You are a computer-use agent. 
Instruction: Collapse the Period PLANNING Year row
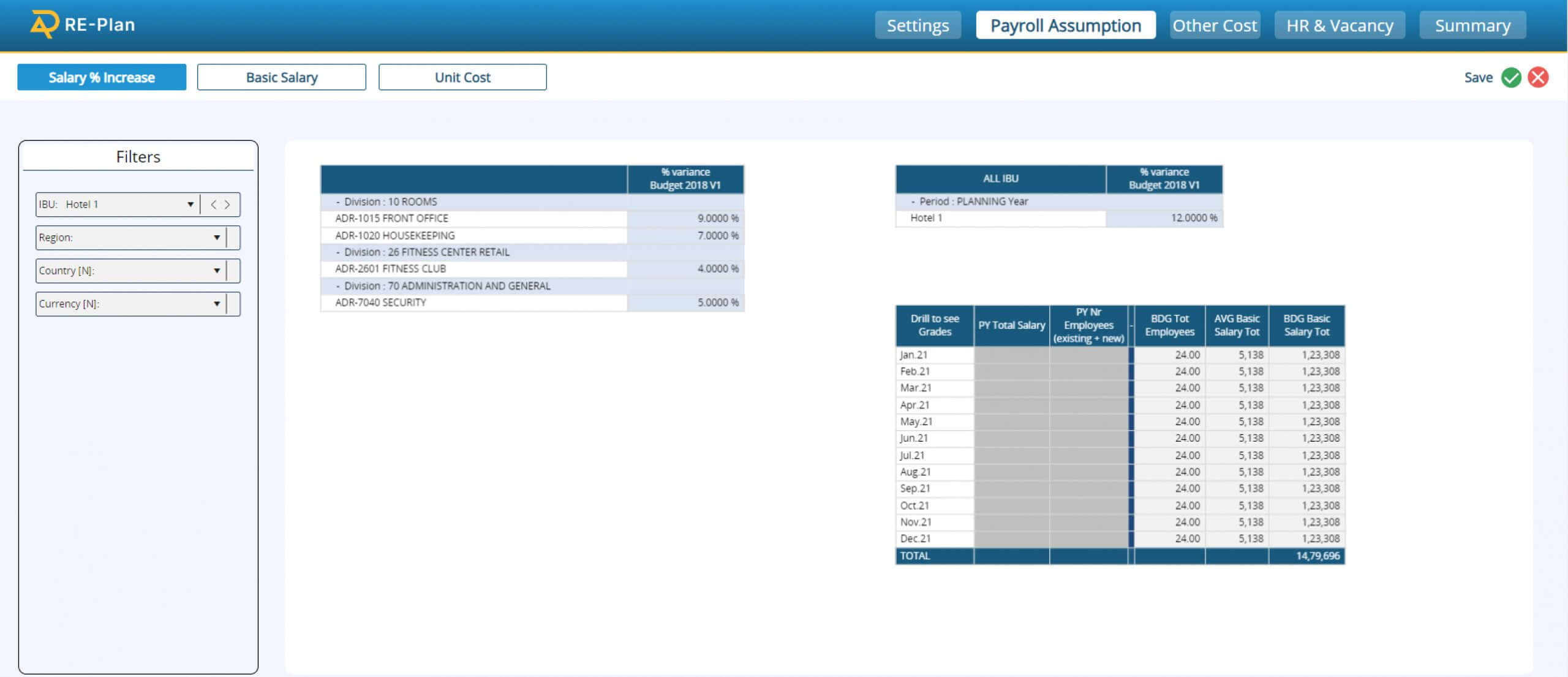pyautogui.click(x=913, y=202)
